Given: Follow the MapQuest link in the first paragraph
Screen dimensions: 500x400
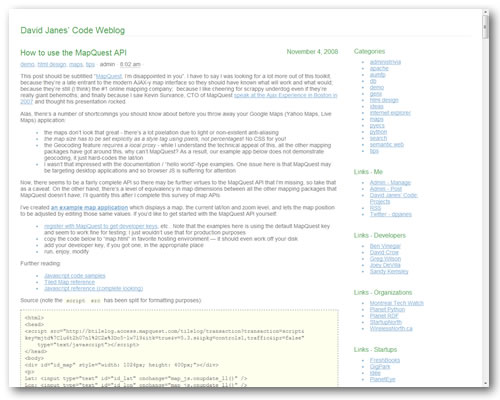Looking at the screenshot, I should tap(109, 76).
